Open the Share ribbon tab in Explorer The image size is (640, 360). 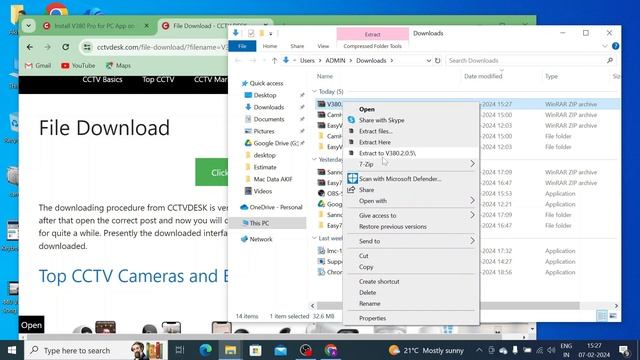297,46
